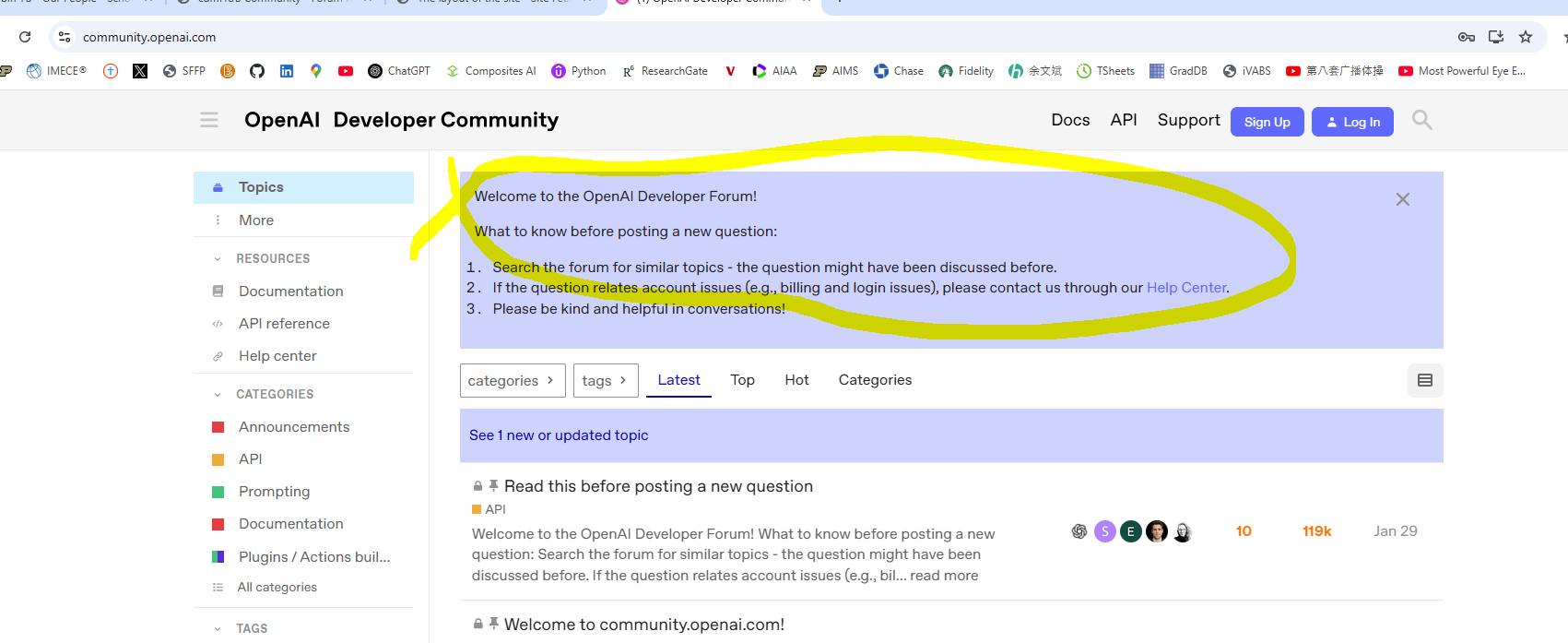
Task: Toggle the topic list view icon
Action: 1425,380
